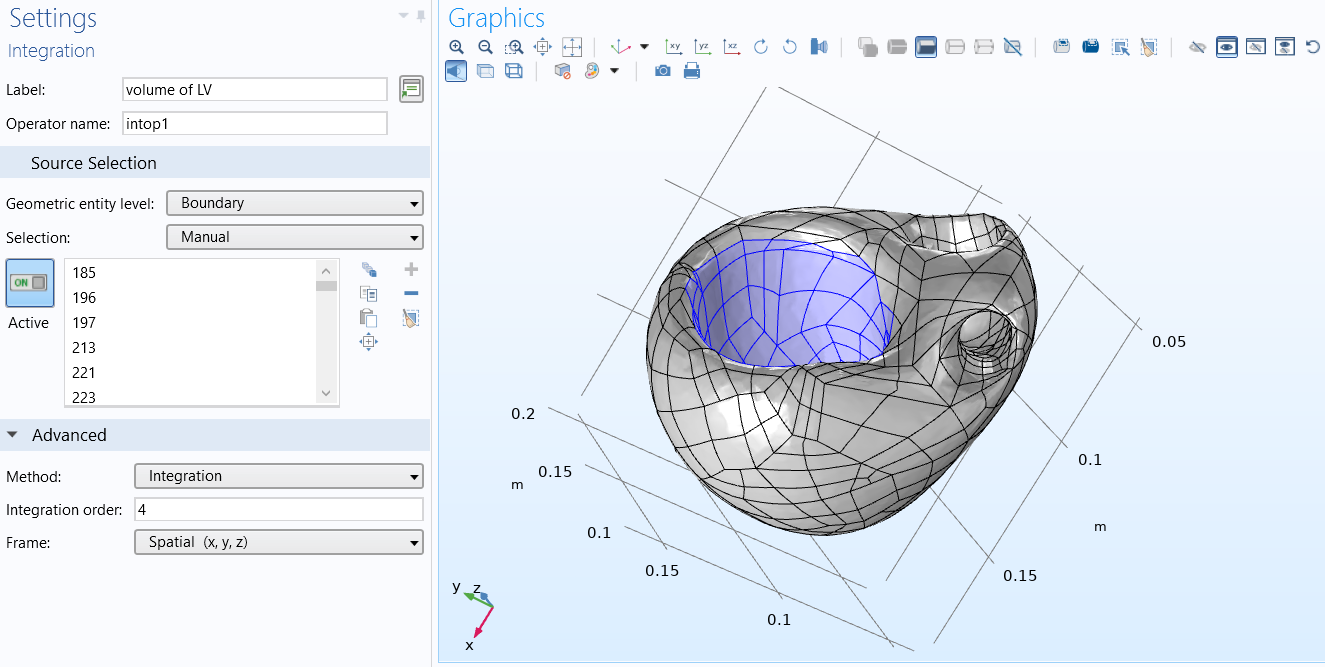Collapse the Advanced section
The width and height of the screenshot is (1325, 667).
point(13,435)
